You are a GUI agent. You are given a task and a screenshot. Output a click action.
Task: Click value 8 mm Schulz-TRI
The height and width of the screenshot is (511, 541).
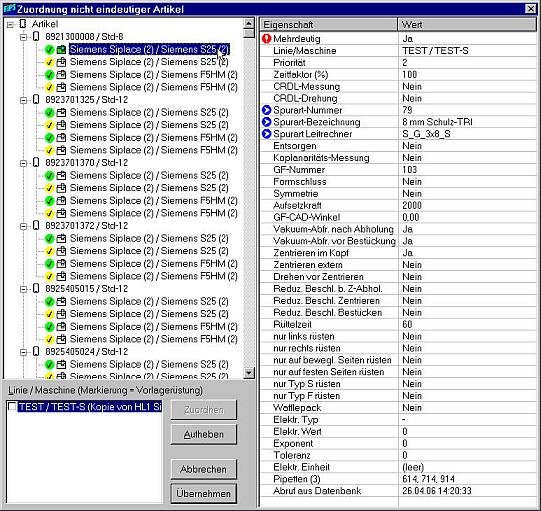tap(437, 122)
